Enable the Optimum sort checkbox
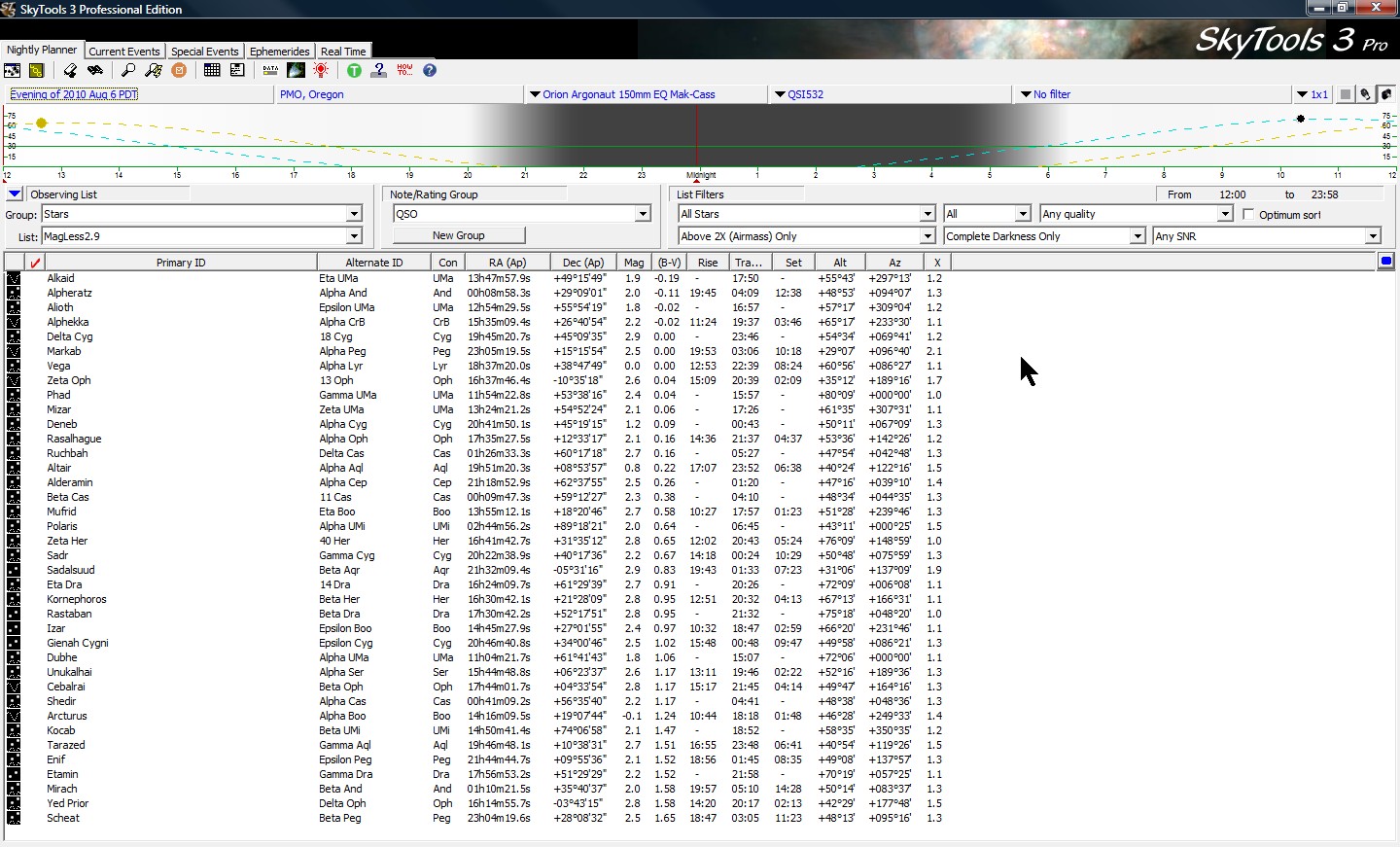The image size is (1400, 847). point(1248,215)
